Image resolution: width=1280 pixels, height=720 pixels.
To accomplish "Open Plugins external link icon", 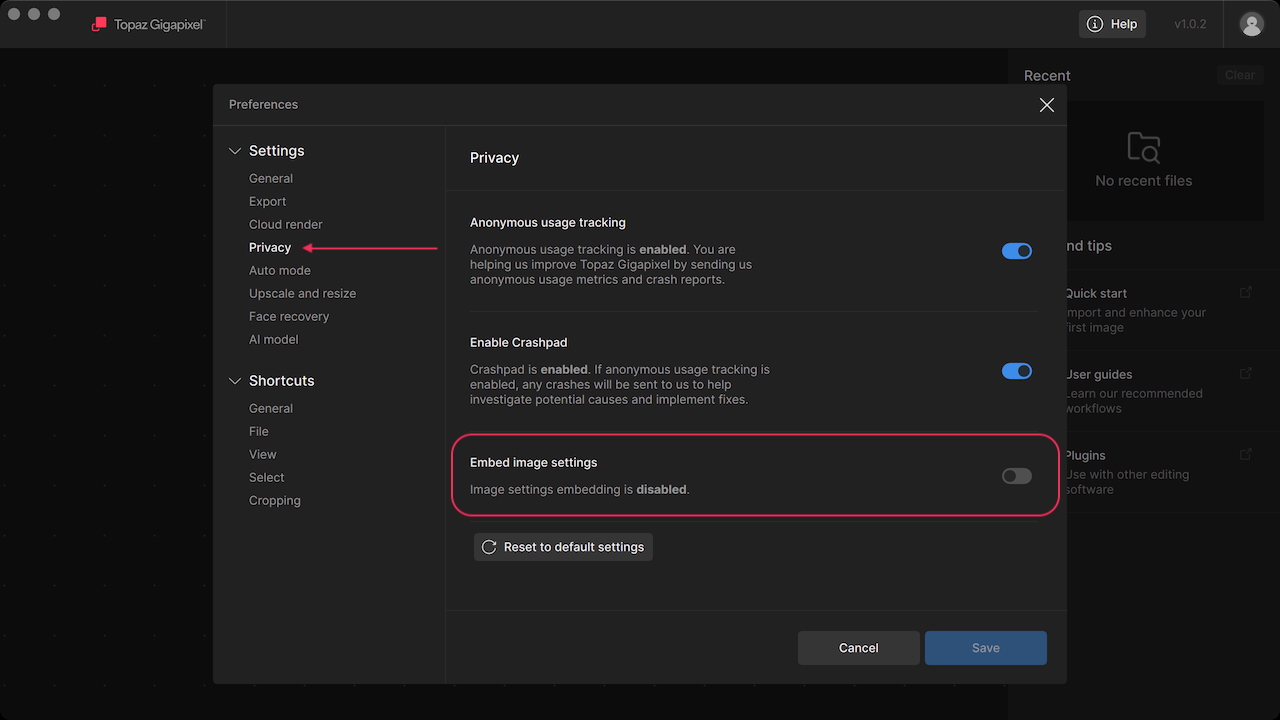I will [x=1245, y=455].
